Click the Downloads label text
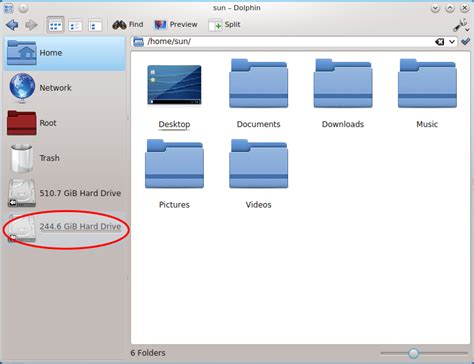Image resolution: width=474 pixels, height=364 pixels. pyautogui.click(x=343, y=124)
